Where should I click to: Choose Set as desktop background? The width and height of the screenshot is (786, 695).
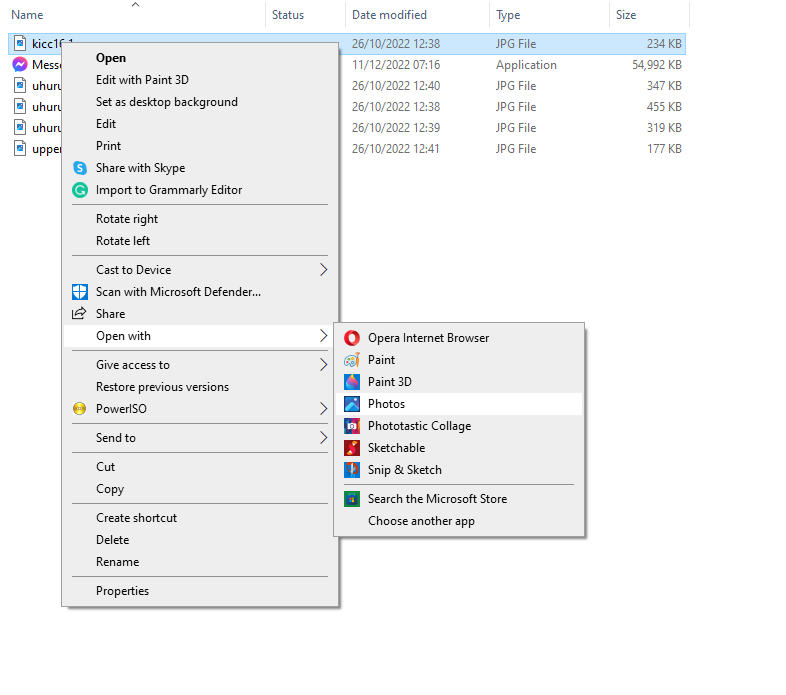click(167, 102)
